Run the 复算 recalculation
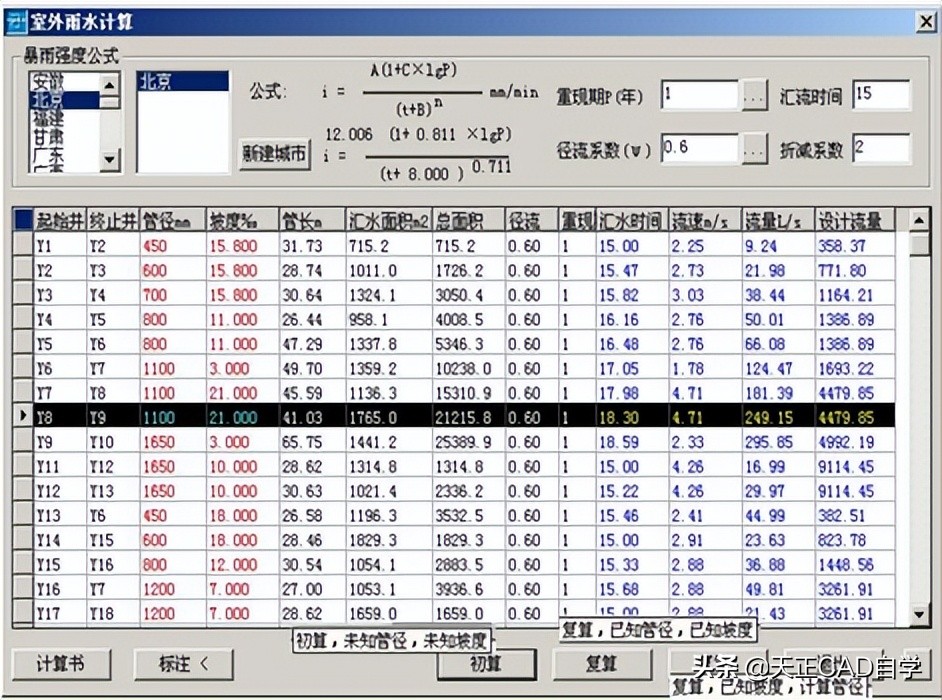Viewport: 942px width, 700px height. point(602,664)
